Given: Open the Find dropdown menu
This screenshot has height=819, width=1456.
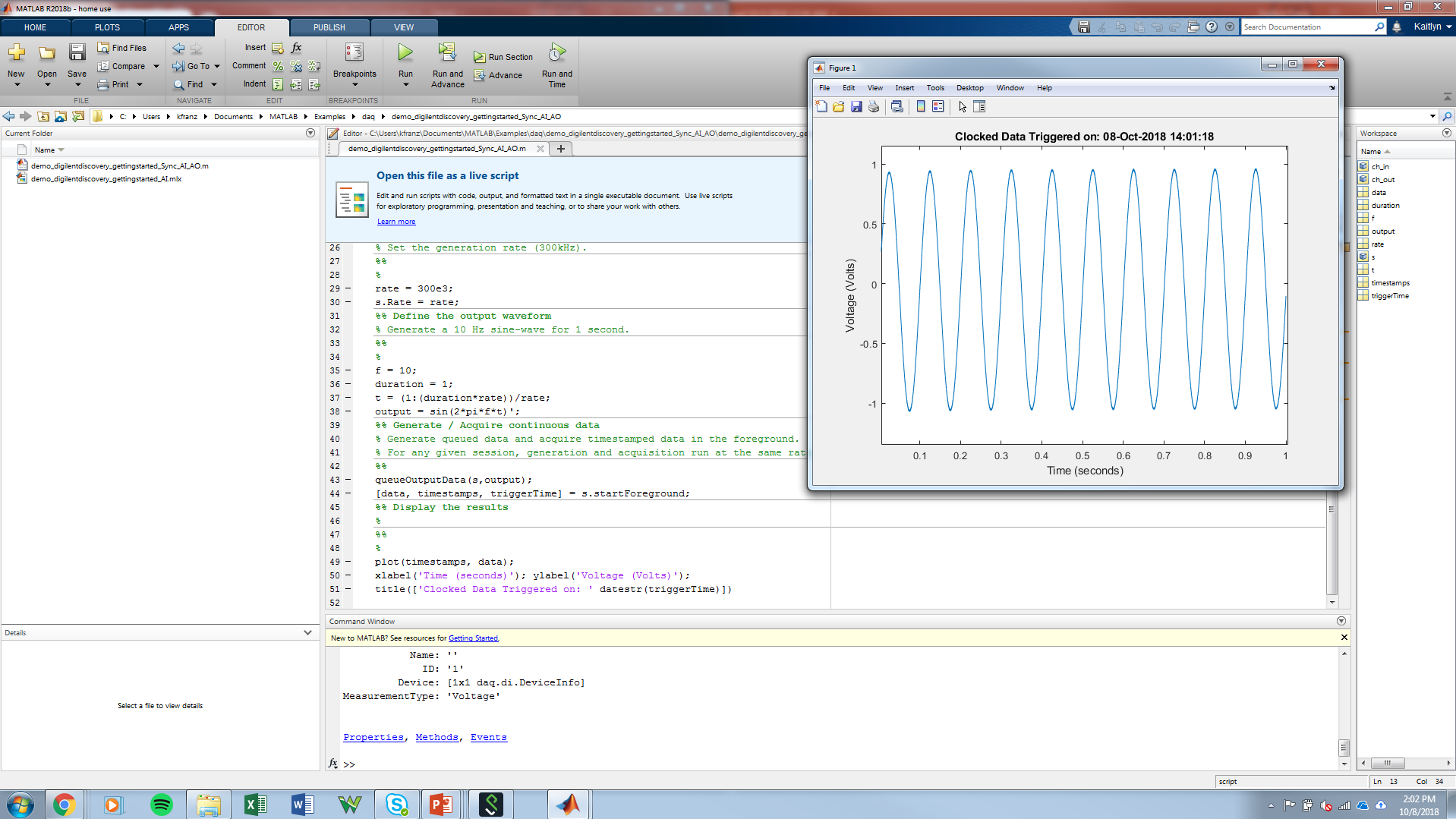Looking at the screenshot, I should pyautogui.click(x=213, y=84).
